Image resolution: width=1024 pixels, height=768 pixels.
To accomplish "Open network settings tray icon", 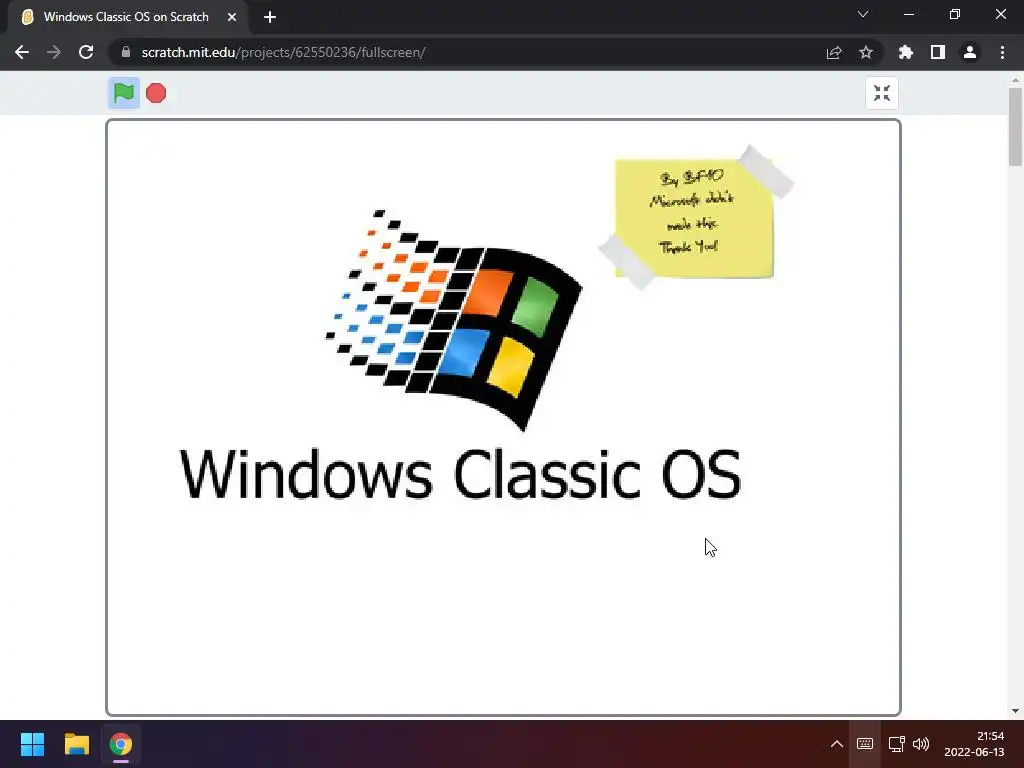I will click(897, 744).
